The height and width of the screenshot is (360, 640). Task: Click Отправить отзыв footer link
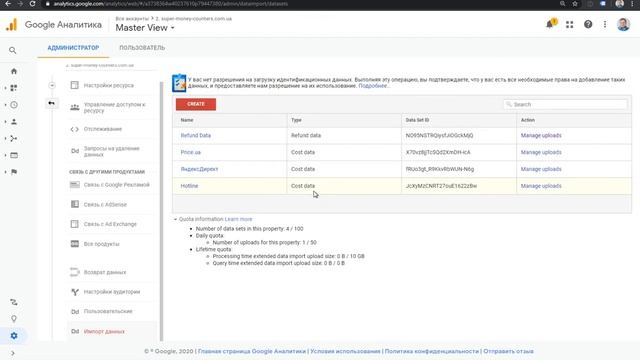click(508, 351)
